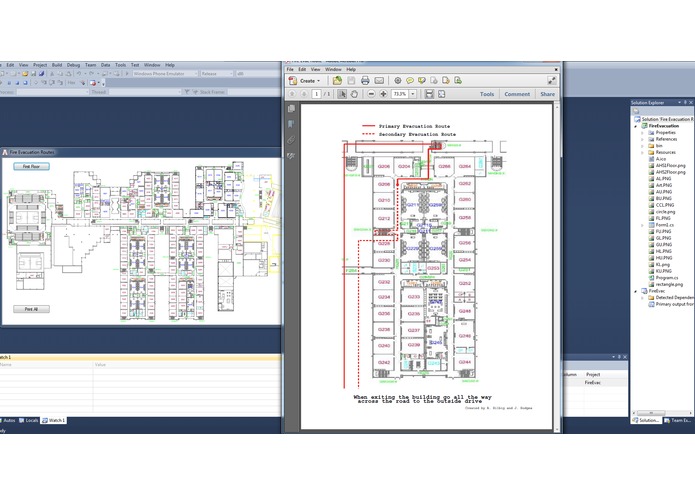The height and width of the screenshot is (494, 695).
Task: Open Team menu in Visual Studio
Action: point(90,65)
